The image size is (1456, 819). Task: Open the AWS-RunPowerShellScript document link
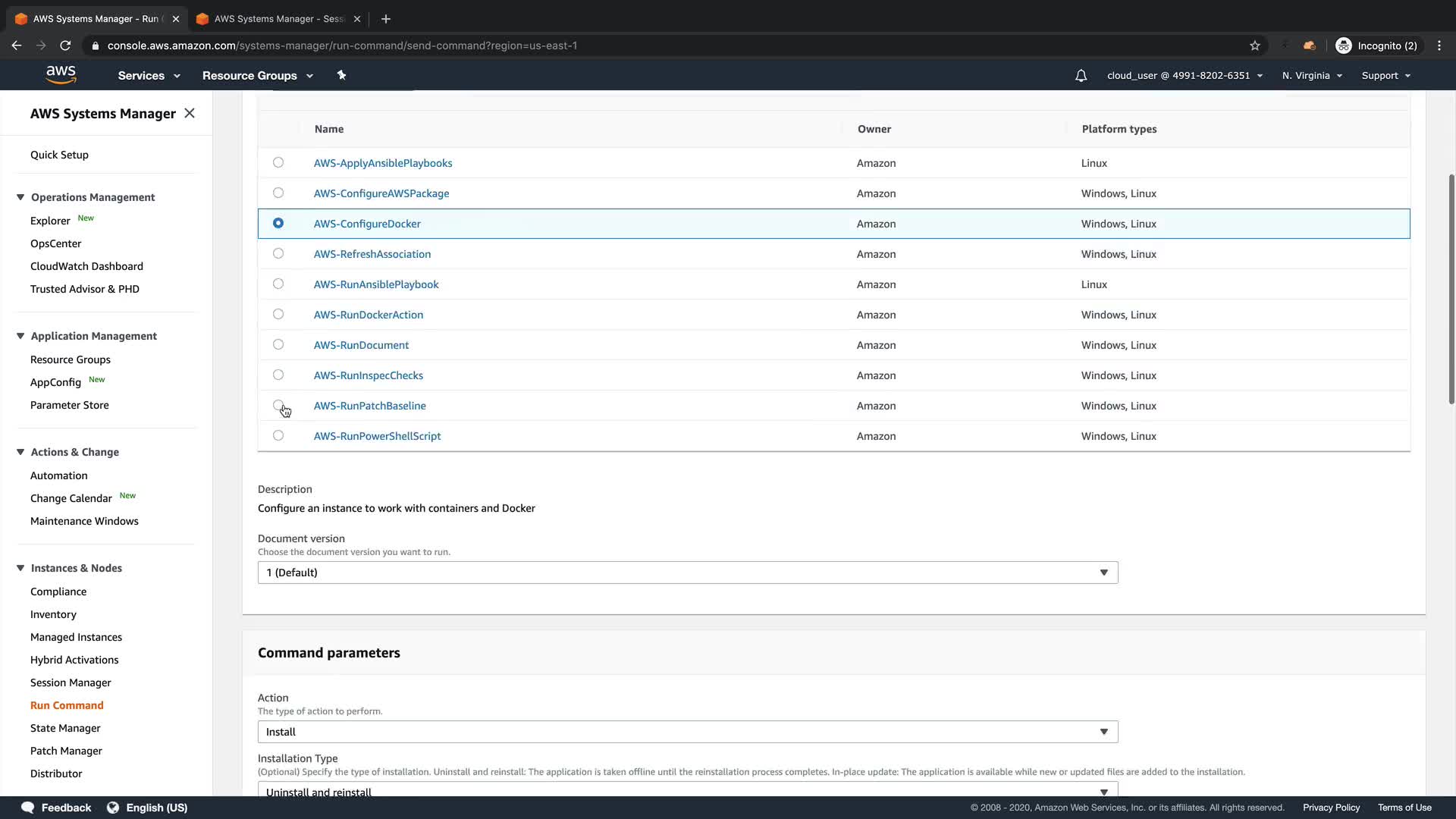point(377,436)
